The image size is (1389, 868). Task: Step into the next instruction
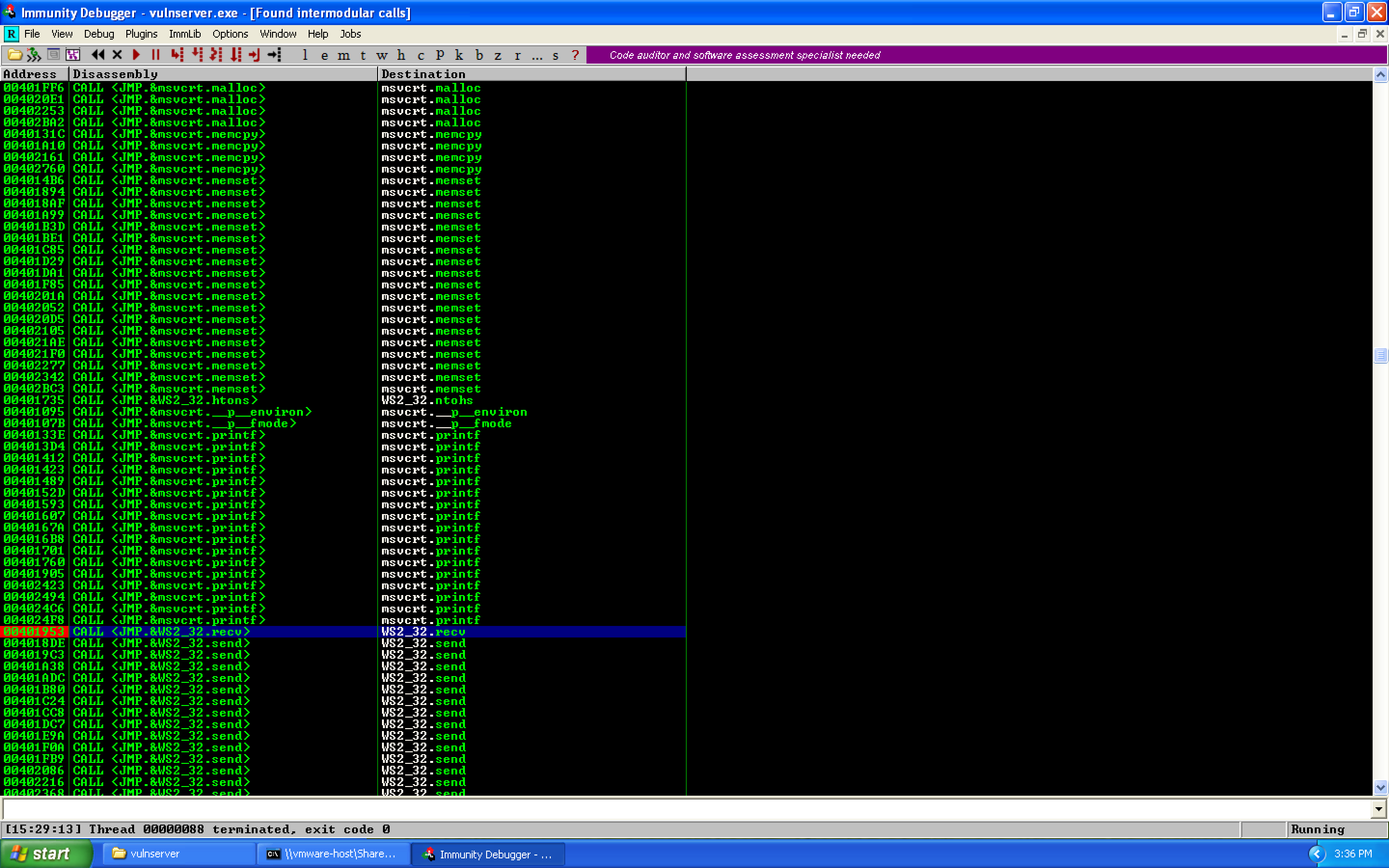[177, 54]
